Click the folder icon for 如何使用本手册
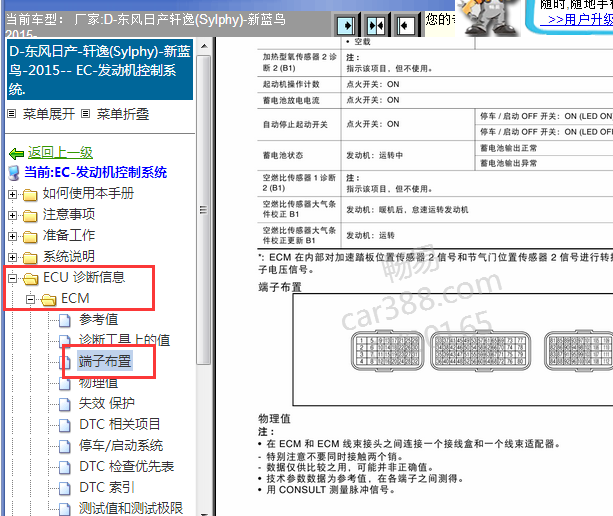Viewport: 613px width, 516px height. 30,194
